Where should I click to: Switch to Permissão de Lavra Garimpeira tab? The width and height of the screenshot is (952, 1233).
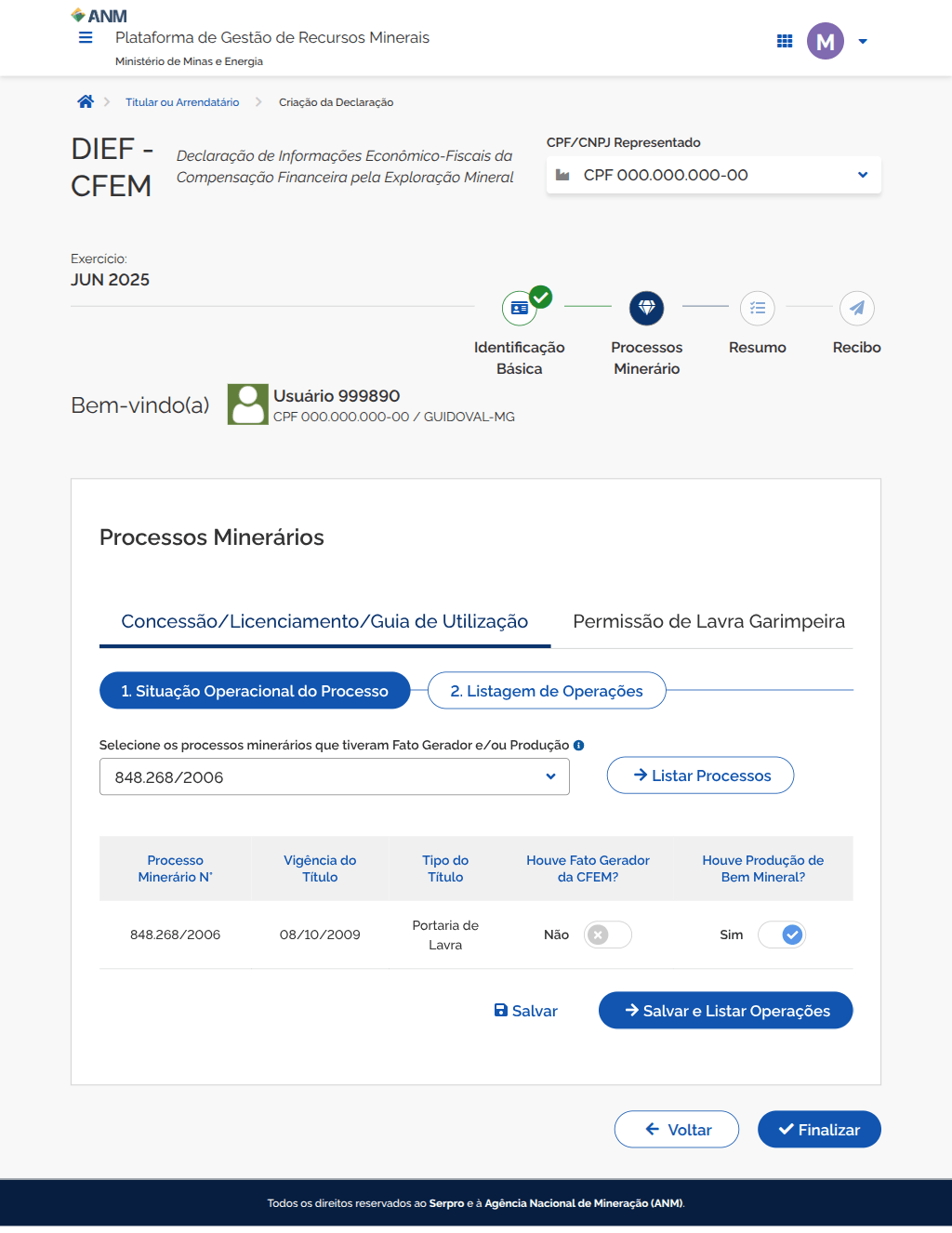coord(708,621)
